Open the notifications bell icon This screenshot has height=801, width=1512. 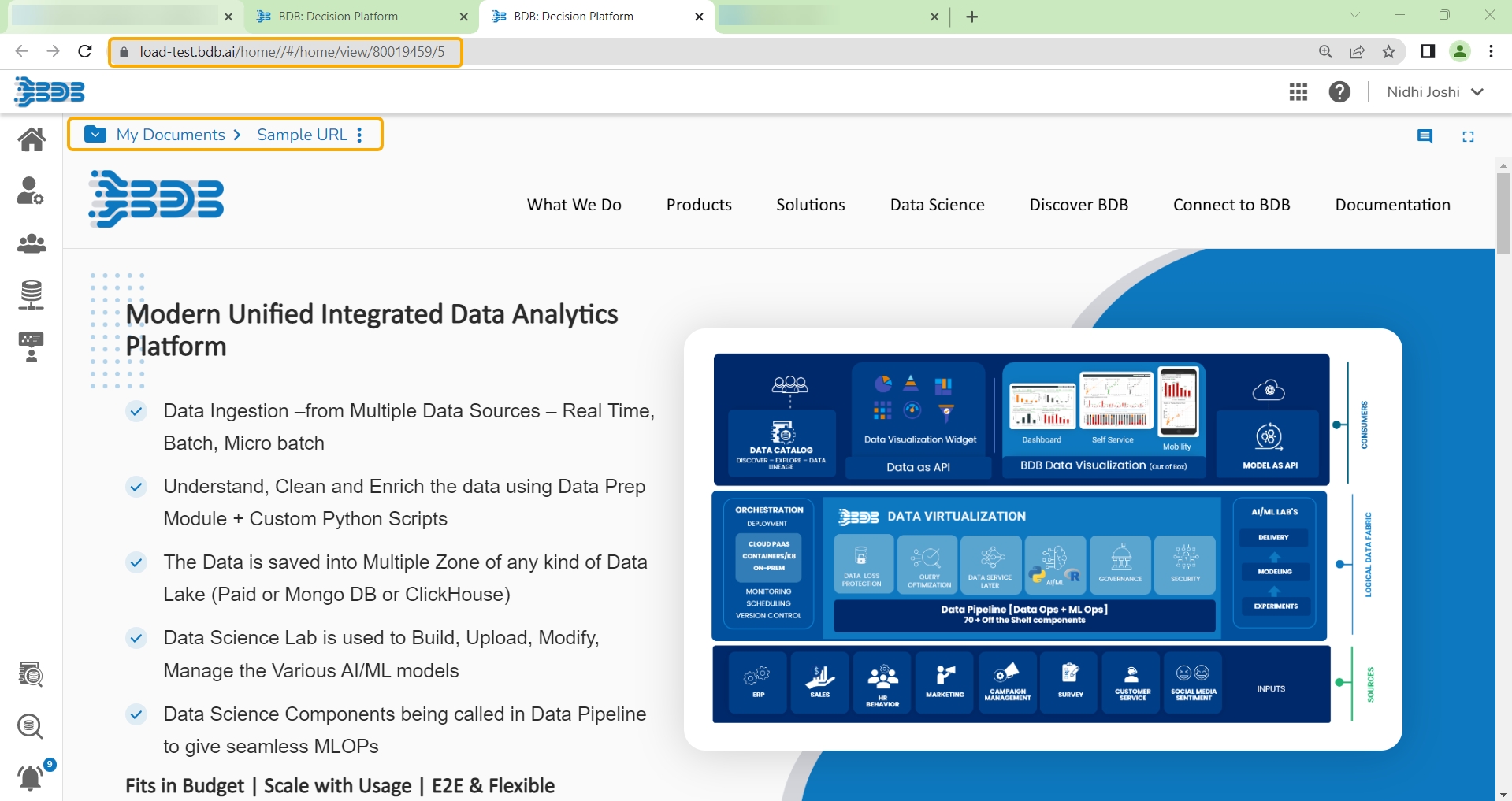click(x=32, y=777)
